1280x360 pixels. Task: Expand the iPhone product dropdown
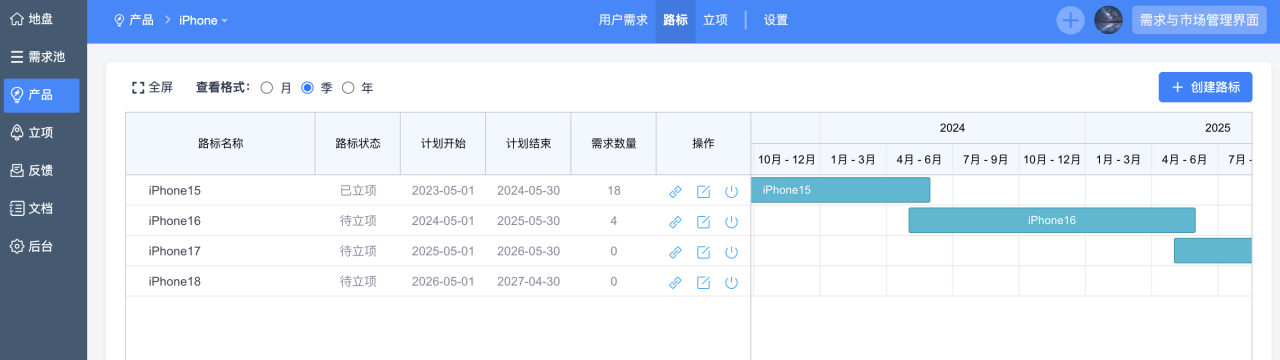coord(204,20)
